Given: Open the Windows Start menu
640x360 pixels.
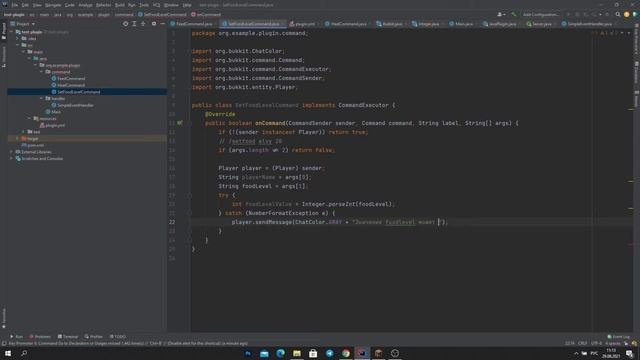Looking at the screenshot, I should tap(8, 353).
